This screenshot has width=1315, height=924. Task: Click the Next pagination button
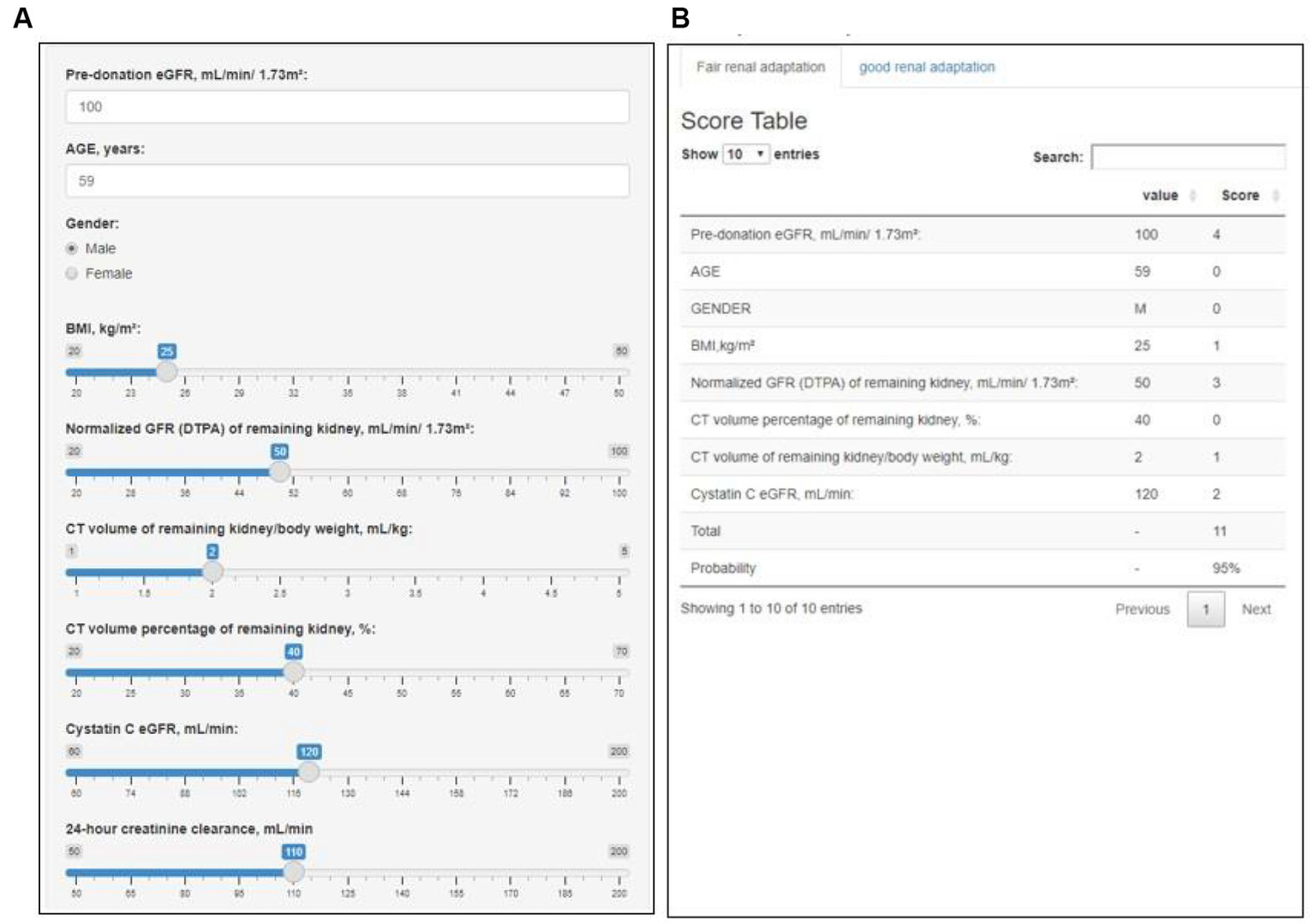(1255, 609)
